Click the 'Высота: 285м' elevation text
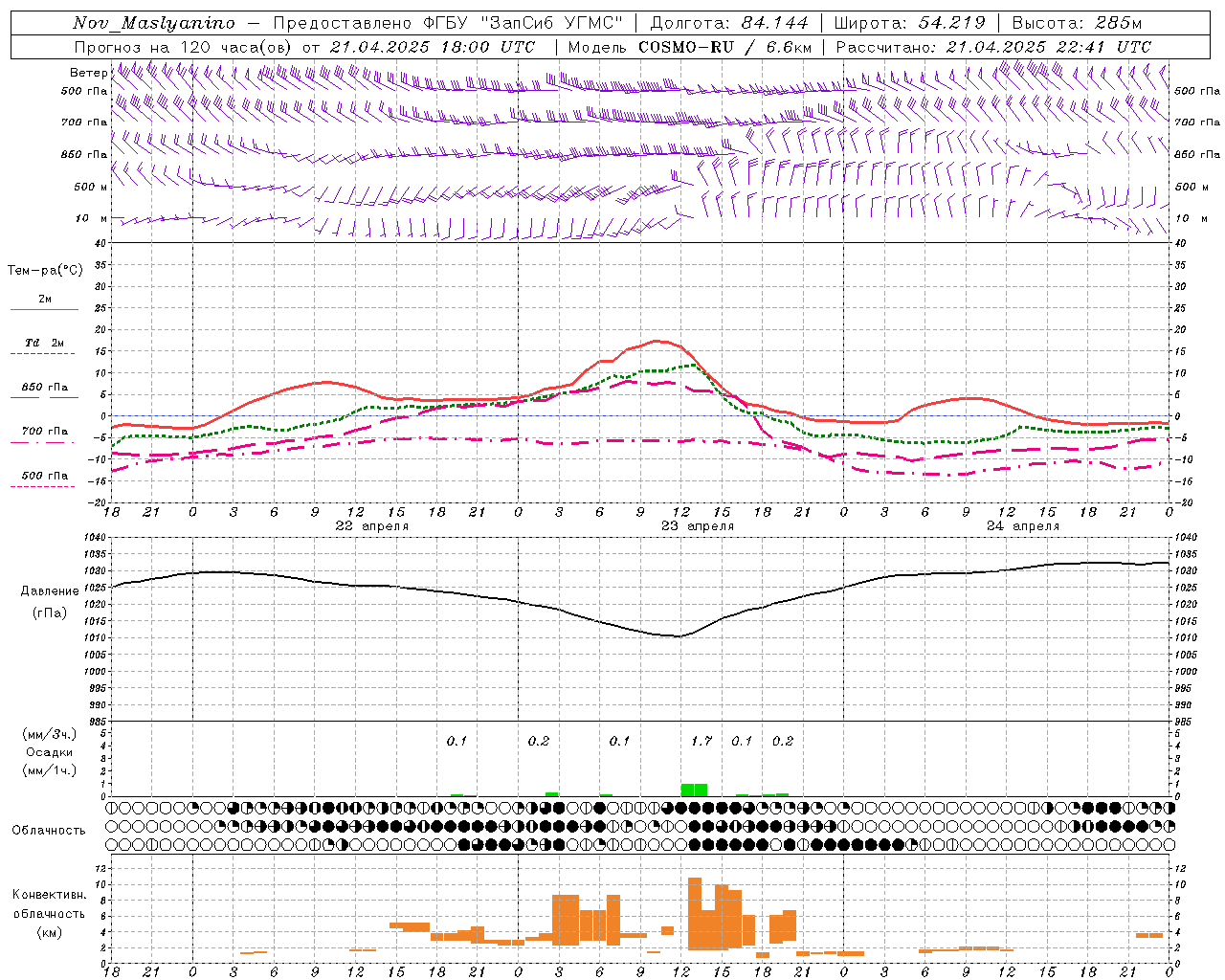This screenshot has width=1225, height=980. tap(1077, 23)
